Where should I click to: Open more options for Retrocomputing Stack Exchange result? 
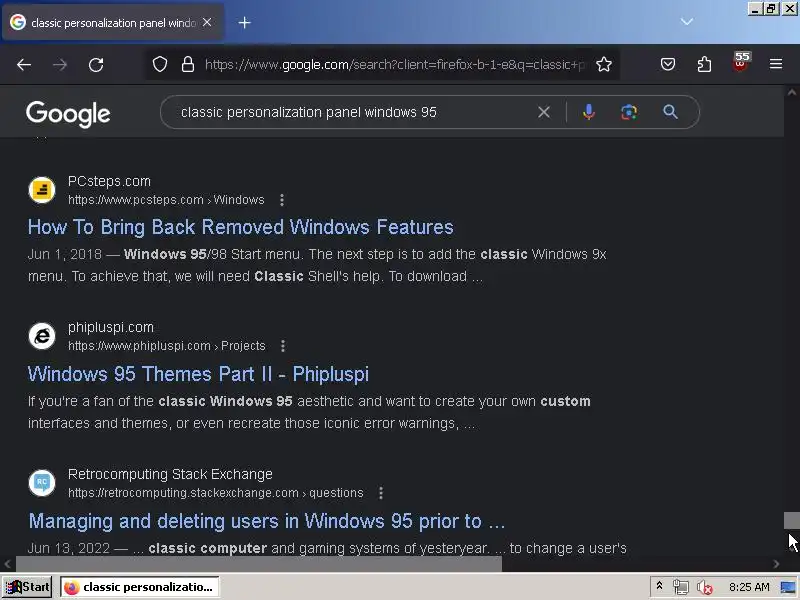pyautogui.click(x=381, y=493)
